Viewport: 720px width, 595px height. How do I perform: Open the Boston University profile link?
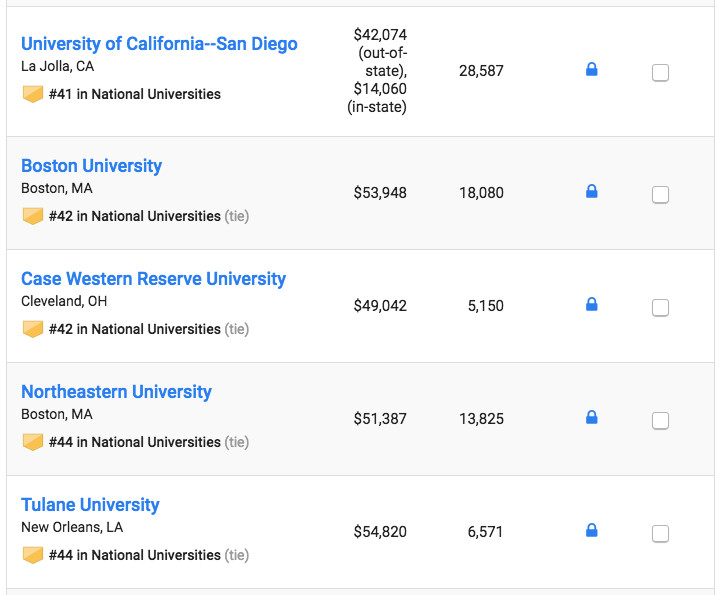click(91, 166)
